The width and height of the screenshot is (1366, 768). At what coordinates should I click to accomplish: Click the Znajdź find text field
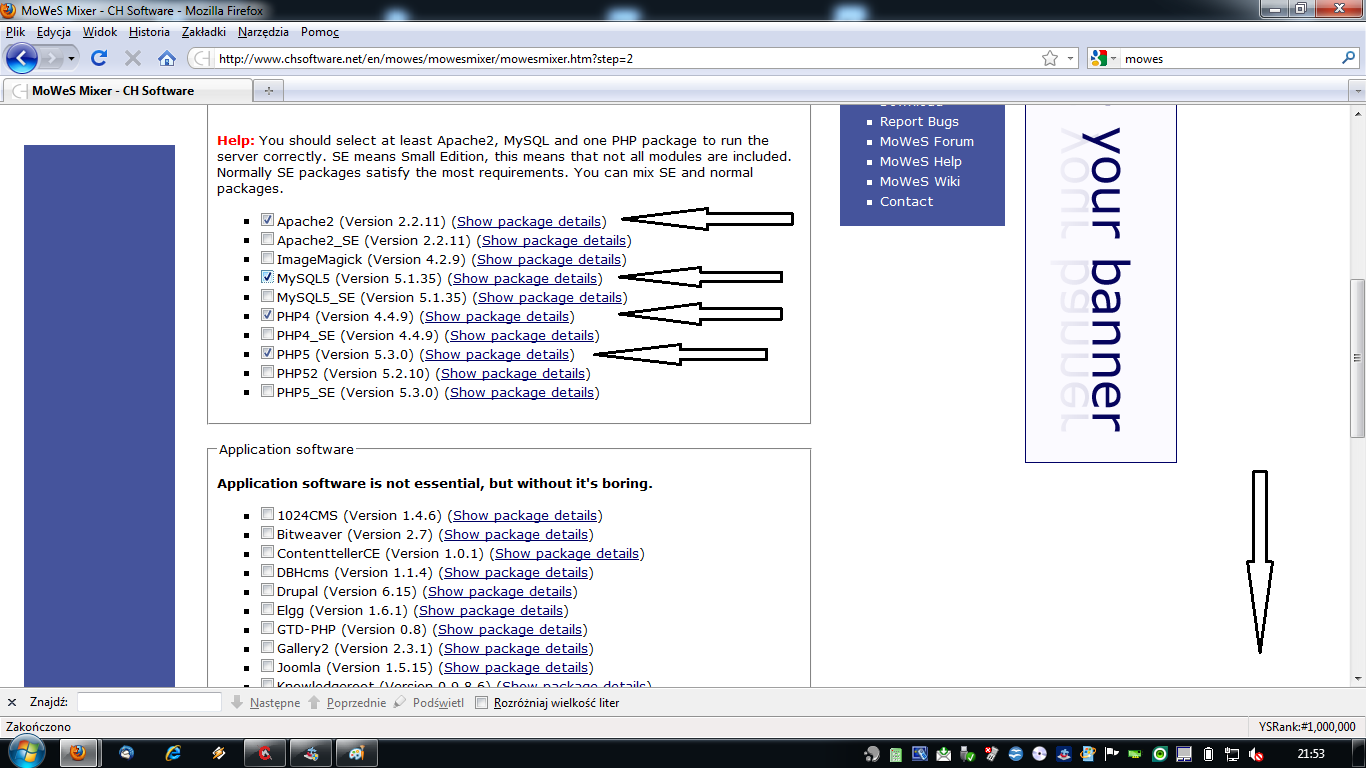click(x=149, y=703)
